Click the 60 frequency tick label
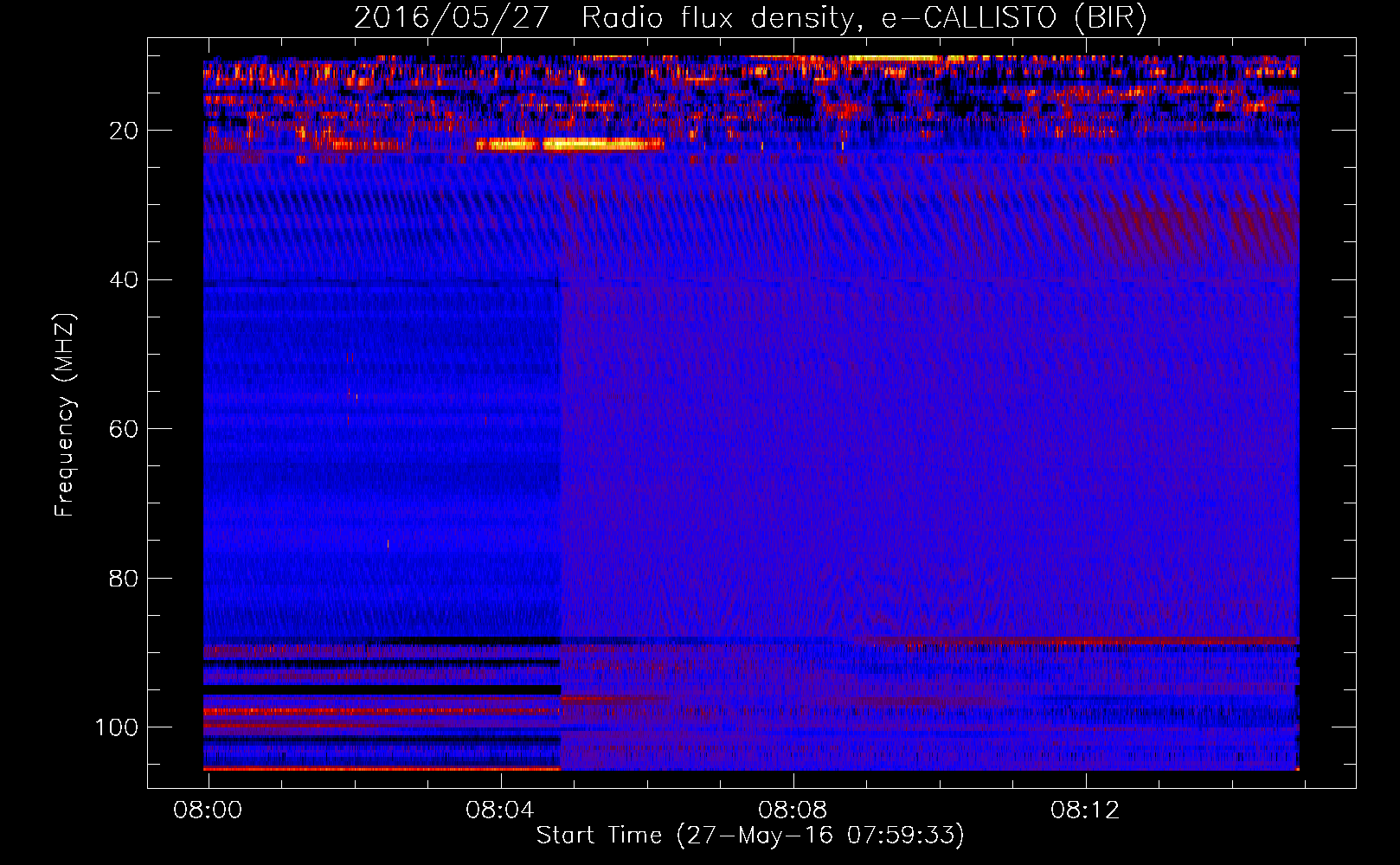This screenshot has width=1400, height=865. [x=124, y=429]
